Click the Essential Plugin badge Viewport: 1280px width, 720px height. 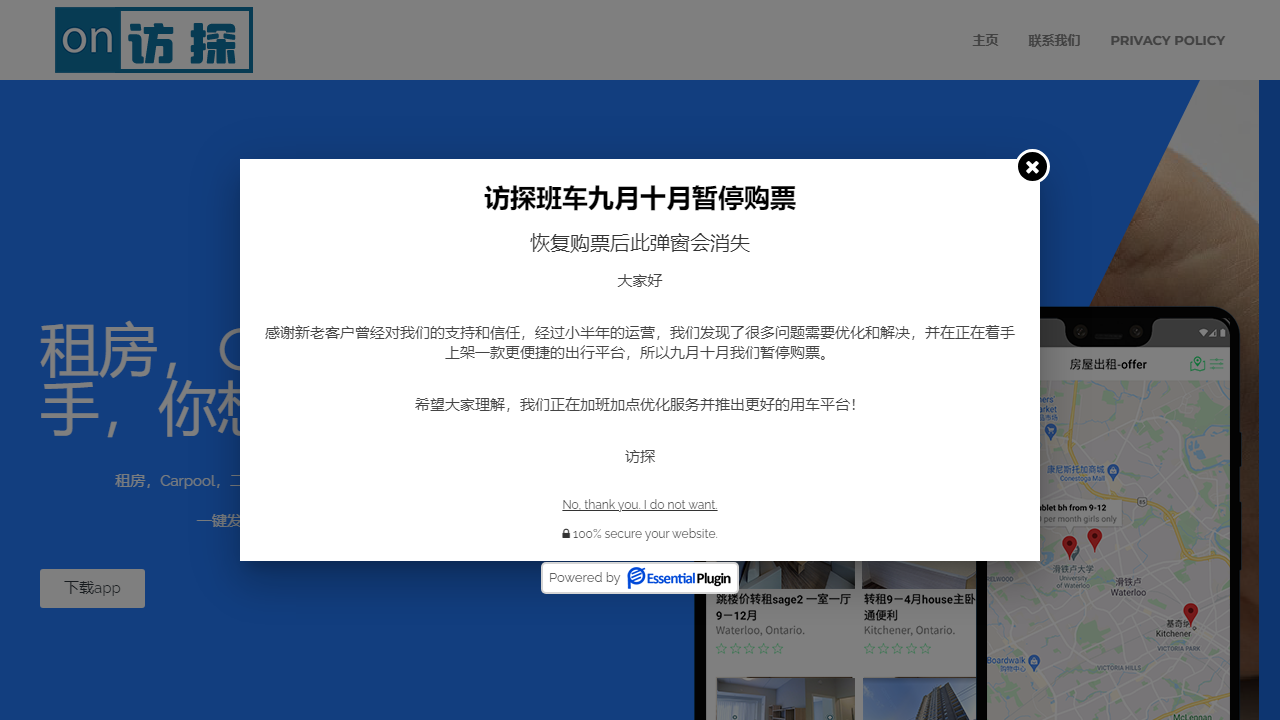click(640, 578)
